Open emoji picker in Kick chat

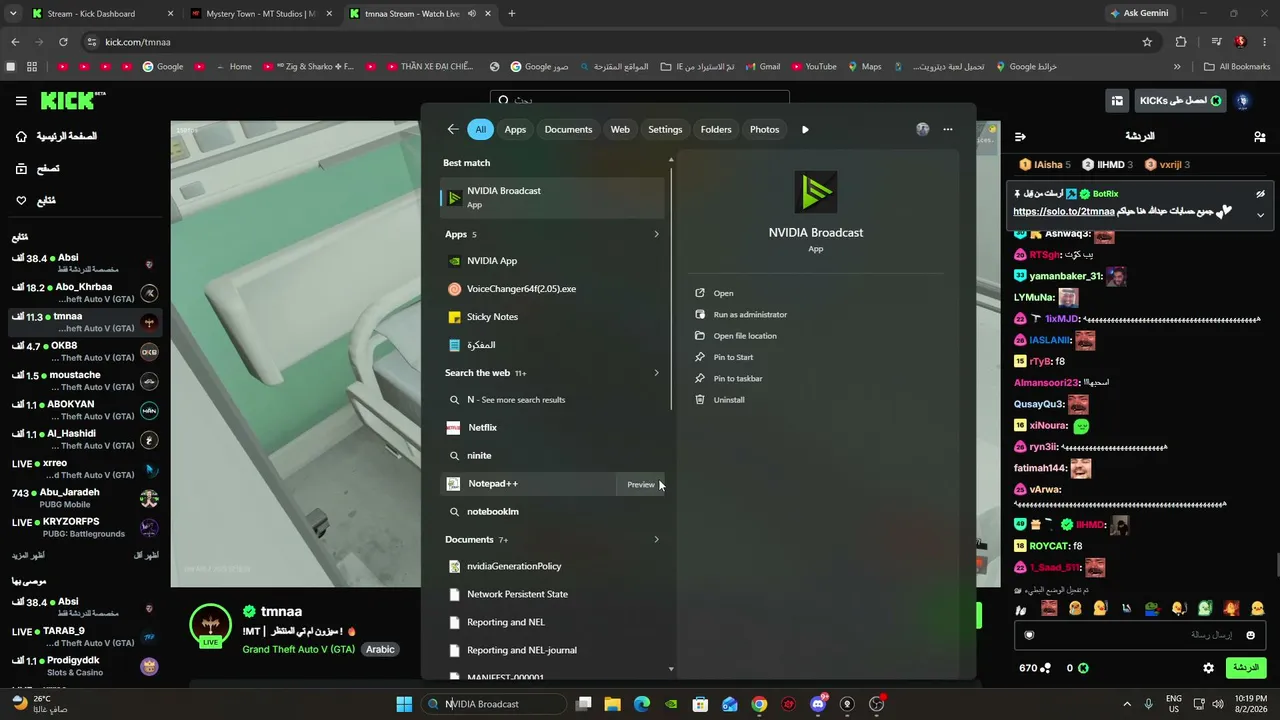coord(1250,635)
